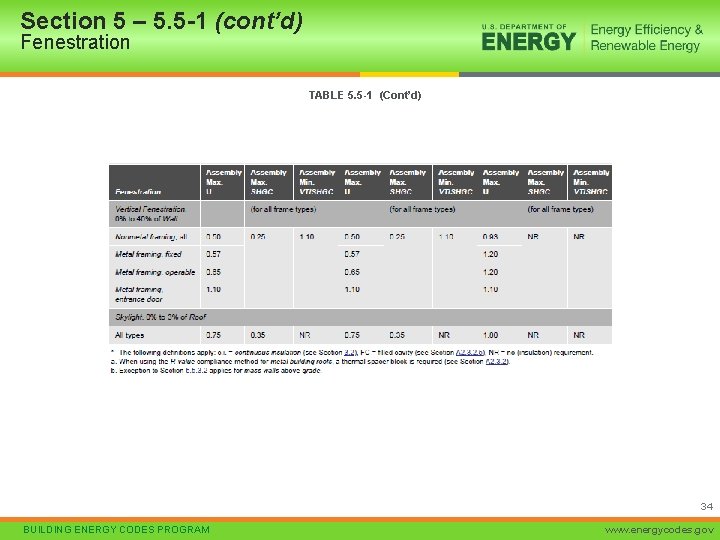Viewport: 720px width, 540px height.
Task: Open the A2.3.2 link in footnote a
Action: (496, 361)
